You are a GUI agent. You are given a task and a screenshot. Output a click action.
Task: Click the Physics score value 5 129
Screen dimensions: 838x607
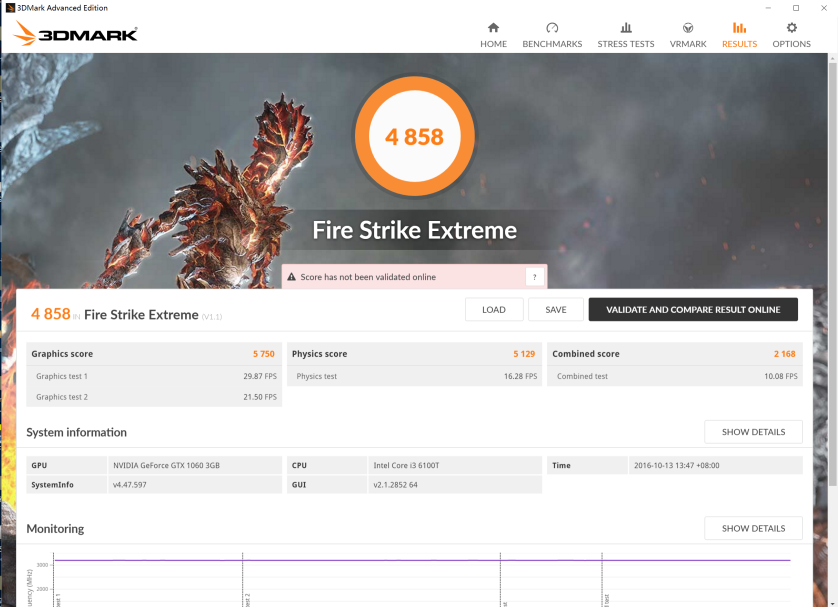[x=524, y=354]
